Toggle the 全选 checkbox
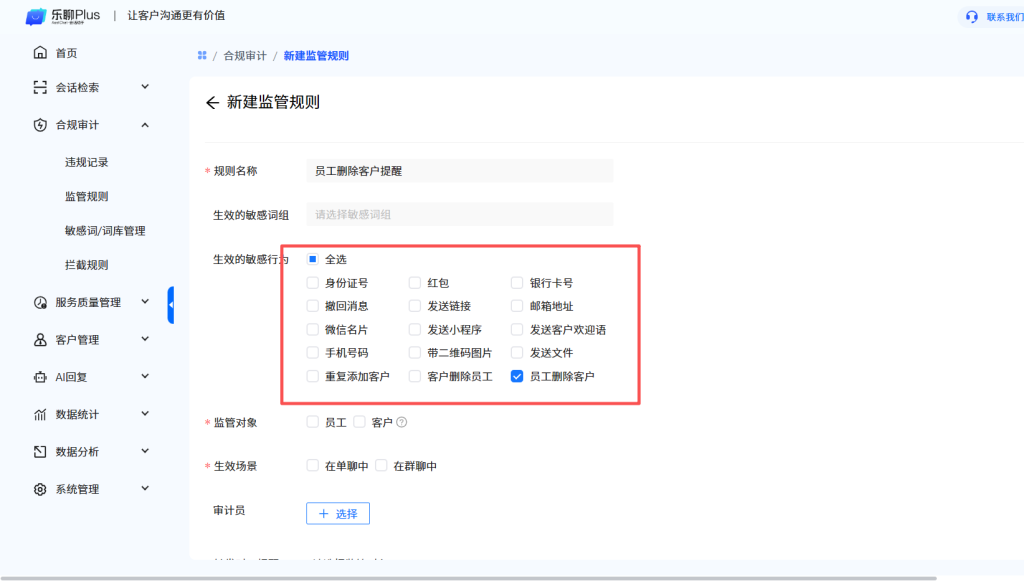 tap(313, 259)
